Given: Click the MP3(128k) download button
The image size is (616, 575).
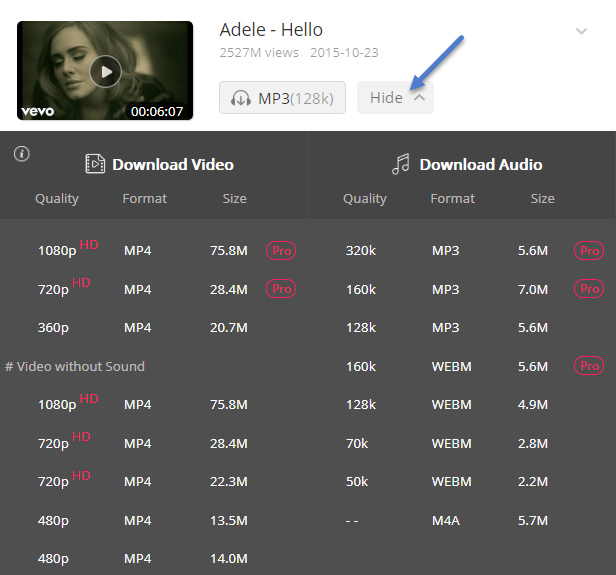Looking at the screenshot, I should [282, 98].
